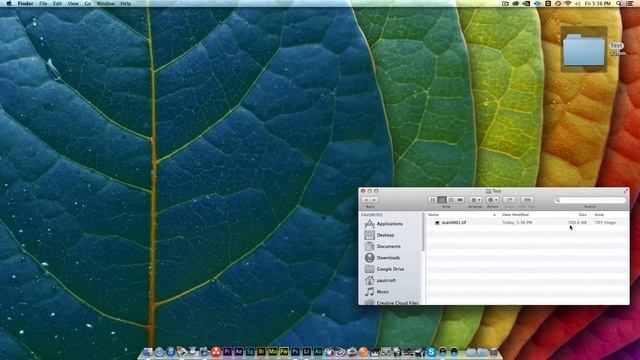
Task: Open the Help menu
Action: coord(126,4)
